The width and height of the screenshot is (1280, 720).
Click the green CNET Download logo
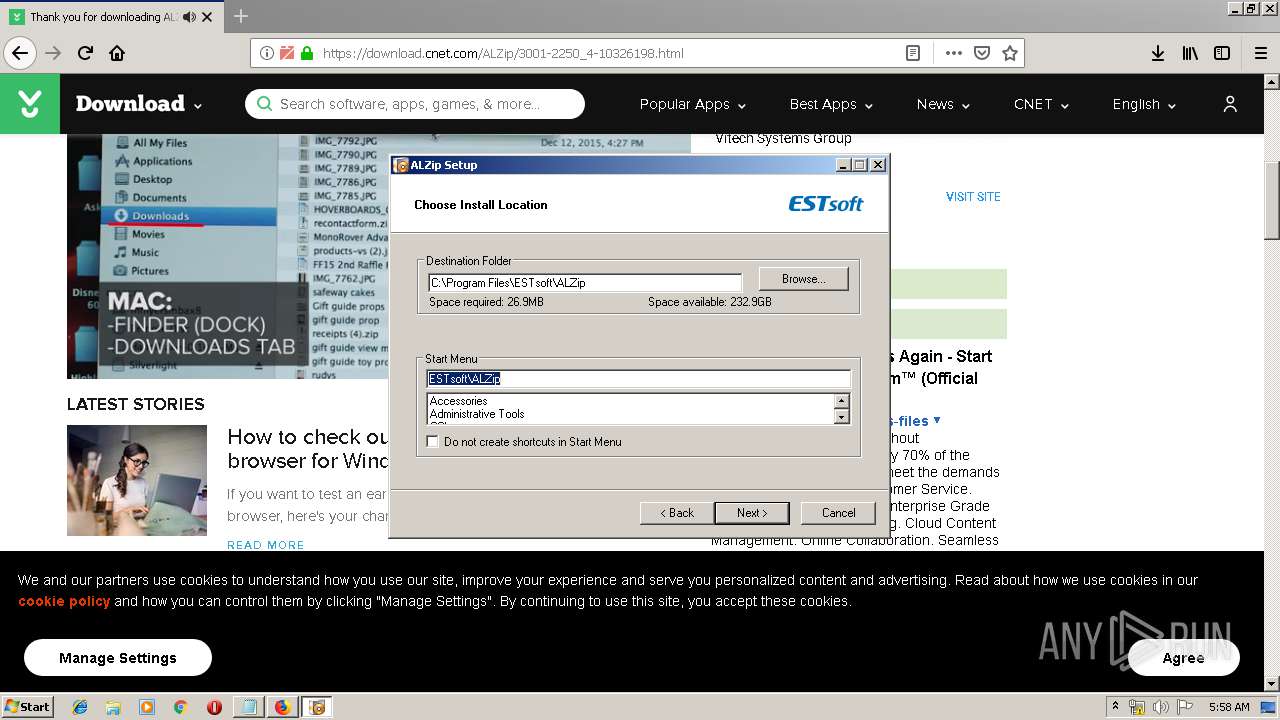[30, 104]
